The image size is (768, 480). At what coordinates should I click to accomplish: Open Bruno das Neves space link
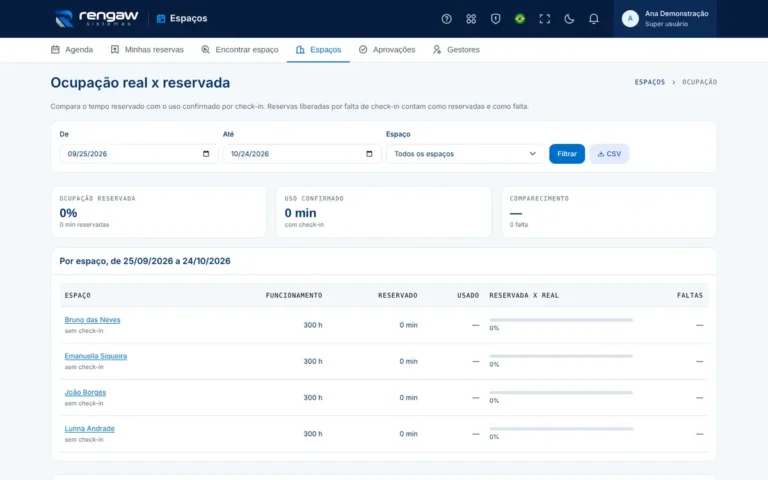[92, 320]
